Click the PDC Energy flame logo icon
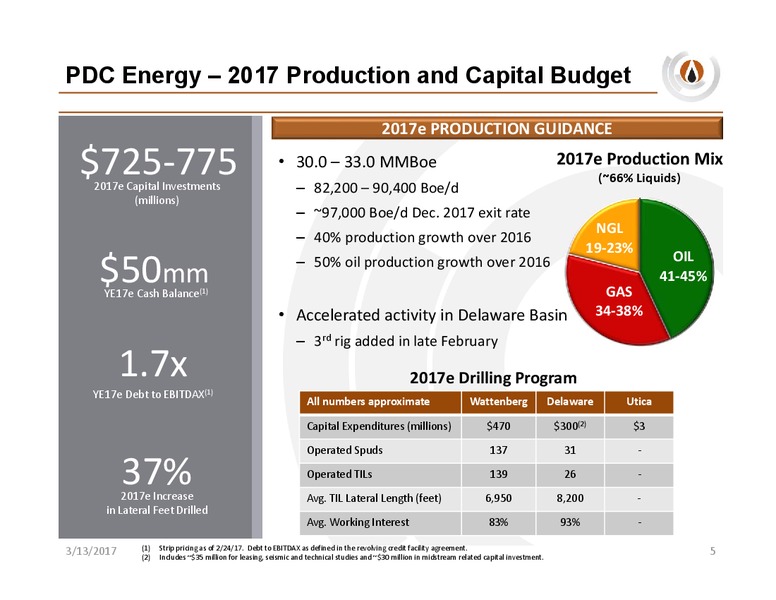This screenshot has width=776, height=600. (x=691, y=75)
